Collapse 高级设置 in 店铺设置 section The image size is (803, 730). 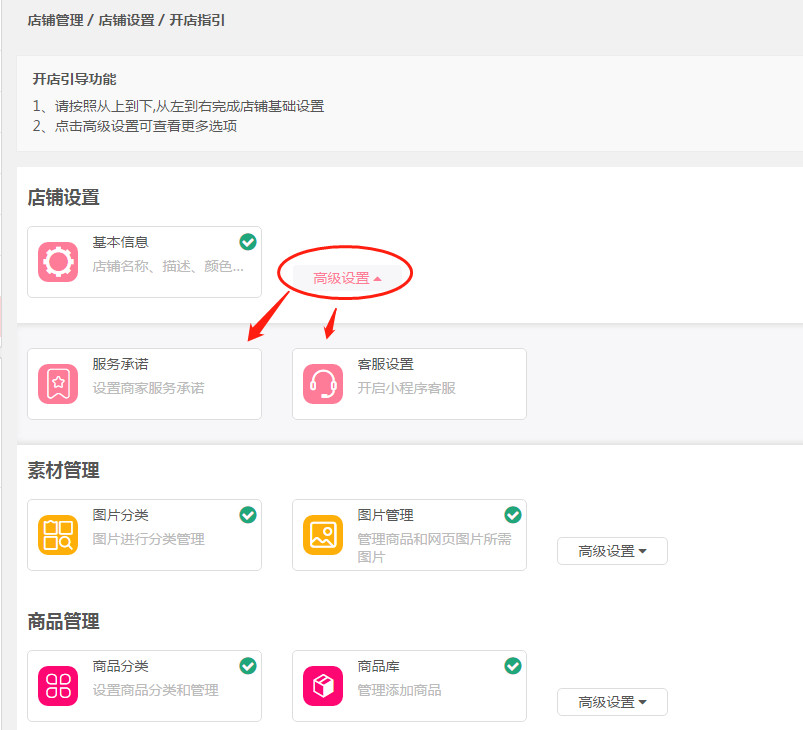coord(347,278)
